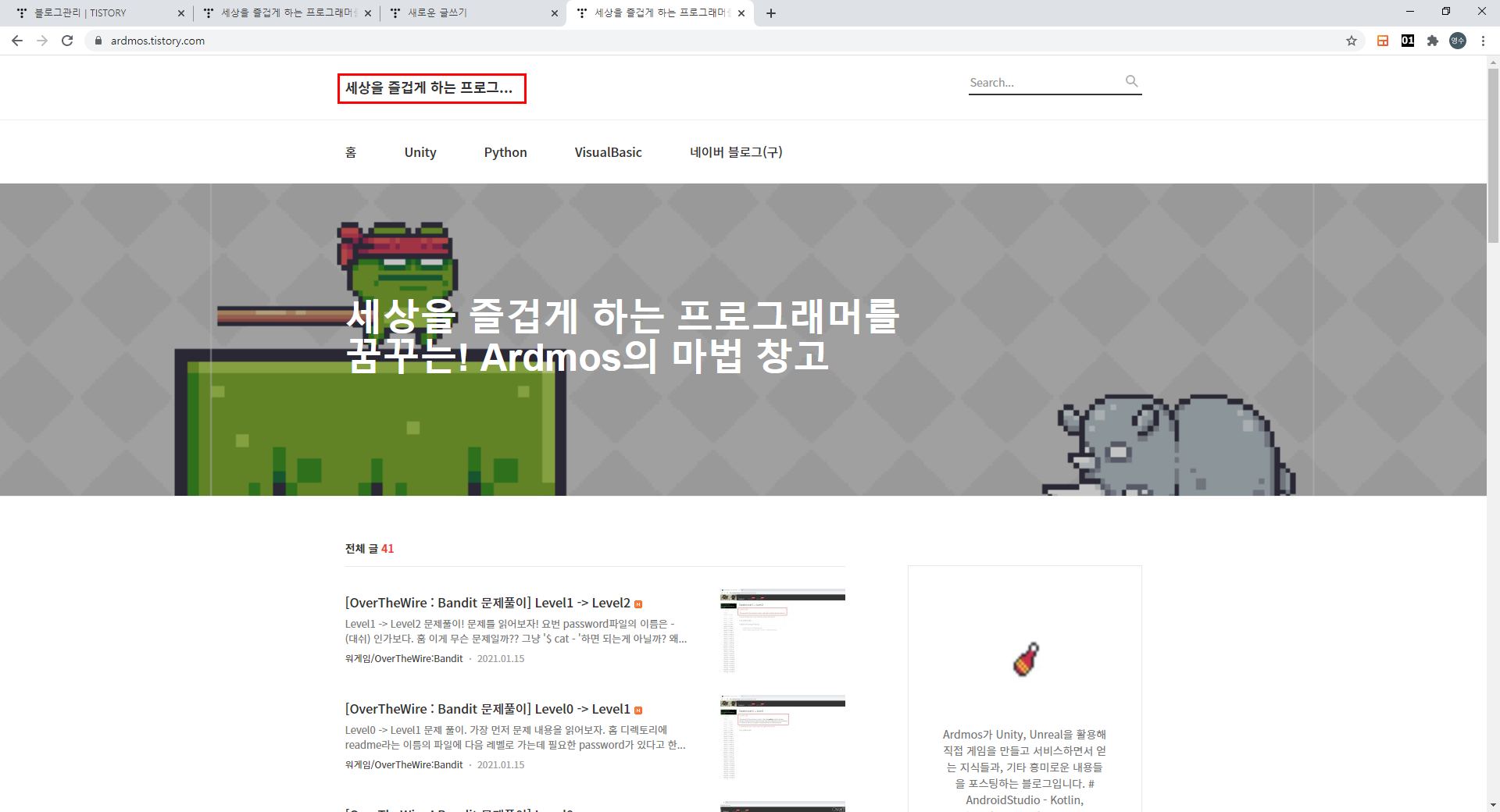The width and height of the screenshot is (1500, 812).
Task: Close the 새로운 글쓰기 tab
Action: pos(555,13)
